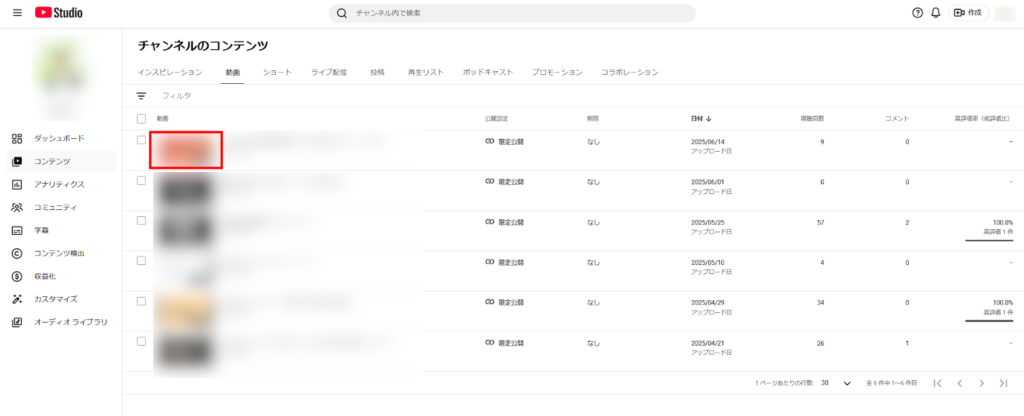Open ダッシュボード in the sidebar
Screen dimensions: 1024x416
click(x=58, y=138)
